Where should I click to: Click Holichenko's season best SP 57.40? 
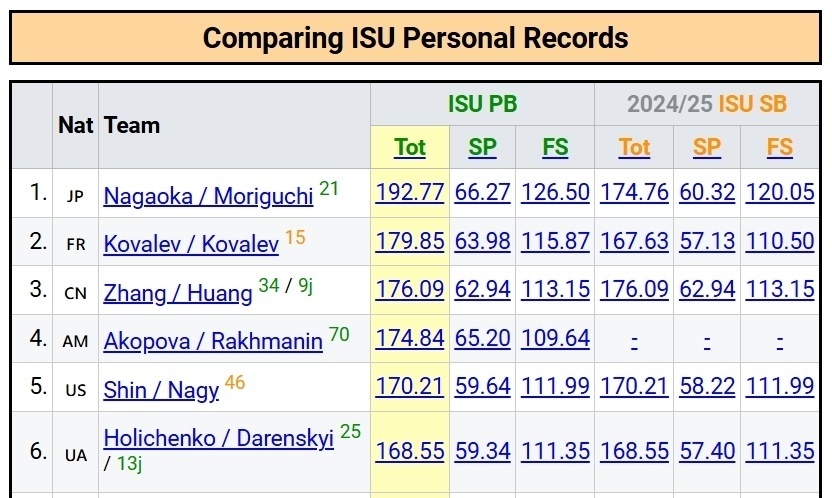(x=706, y=451)
